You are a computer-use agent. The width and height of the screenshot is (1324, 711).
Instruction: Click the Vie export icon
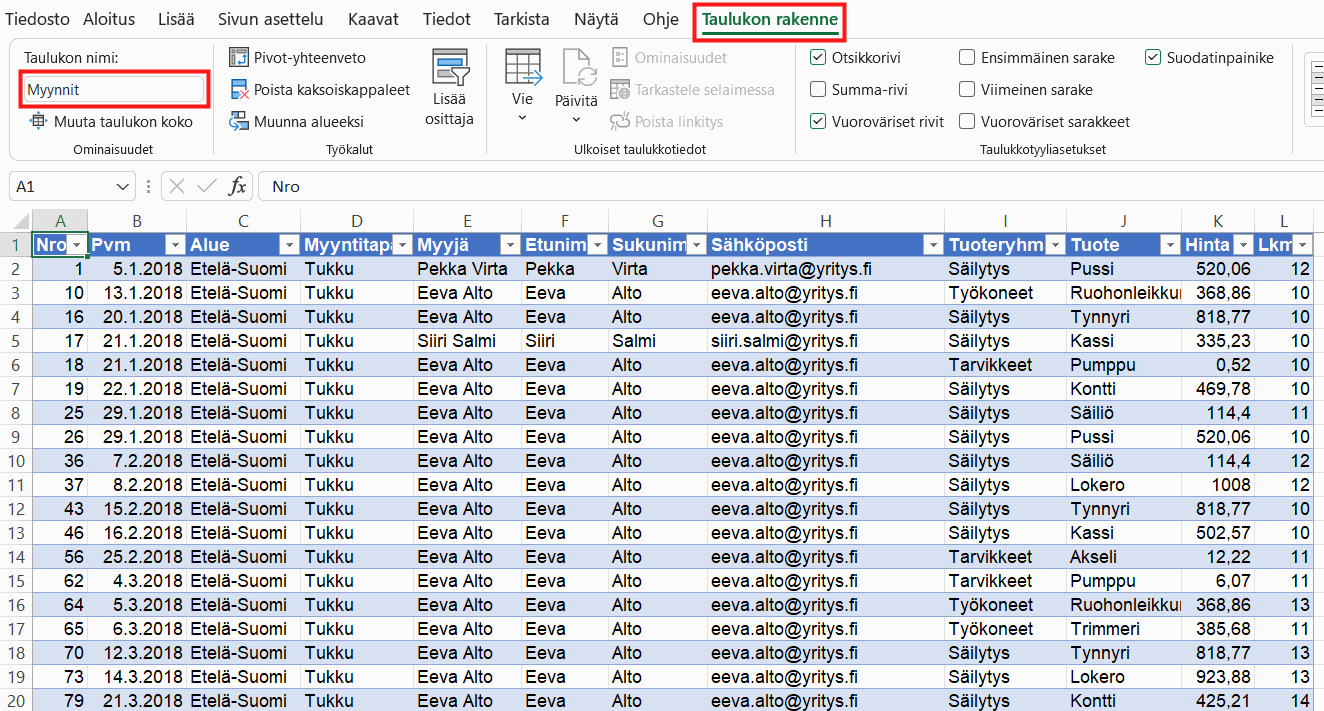click(x=522, y=67)
